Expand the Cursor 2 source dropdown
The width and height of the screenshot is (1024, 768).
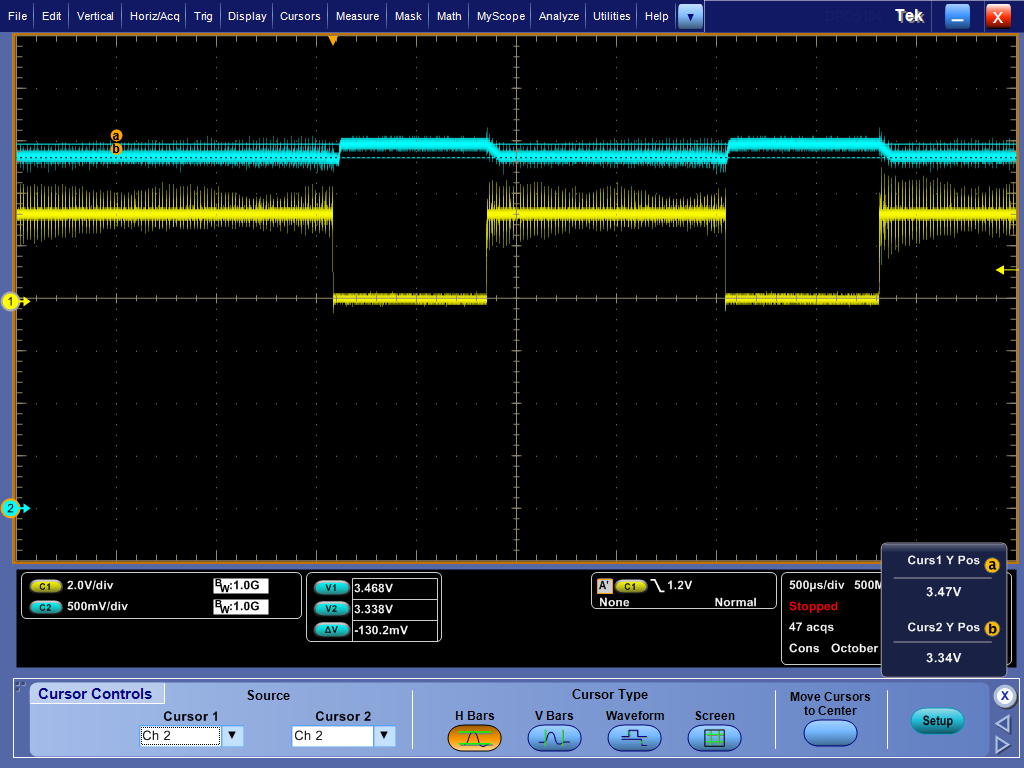point(384,736)
